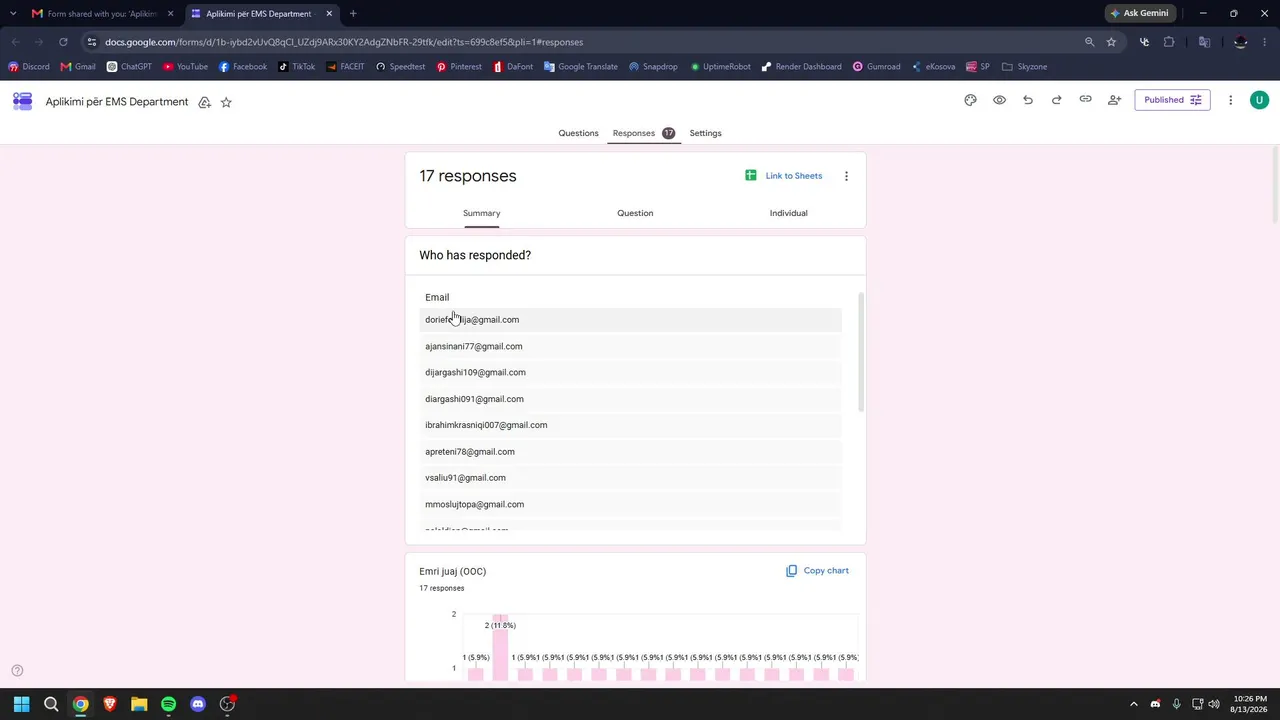Open File Explorer from taskbar

[x=139, y=704]
